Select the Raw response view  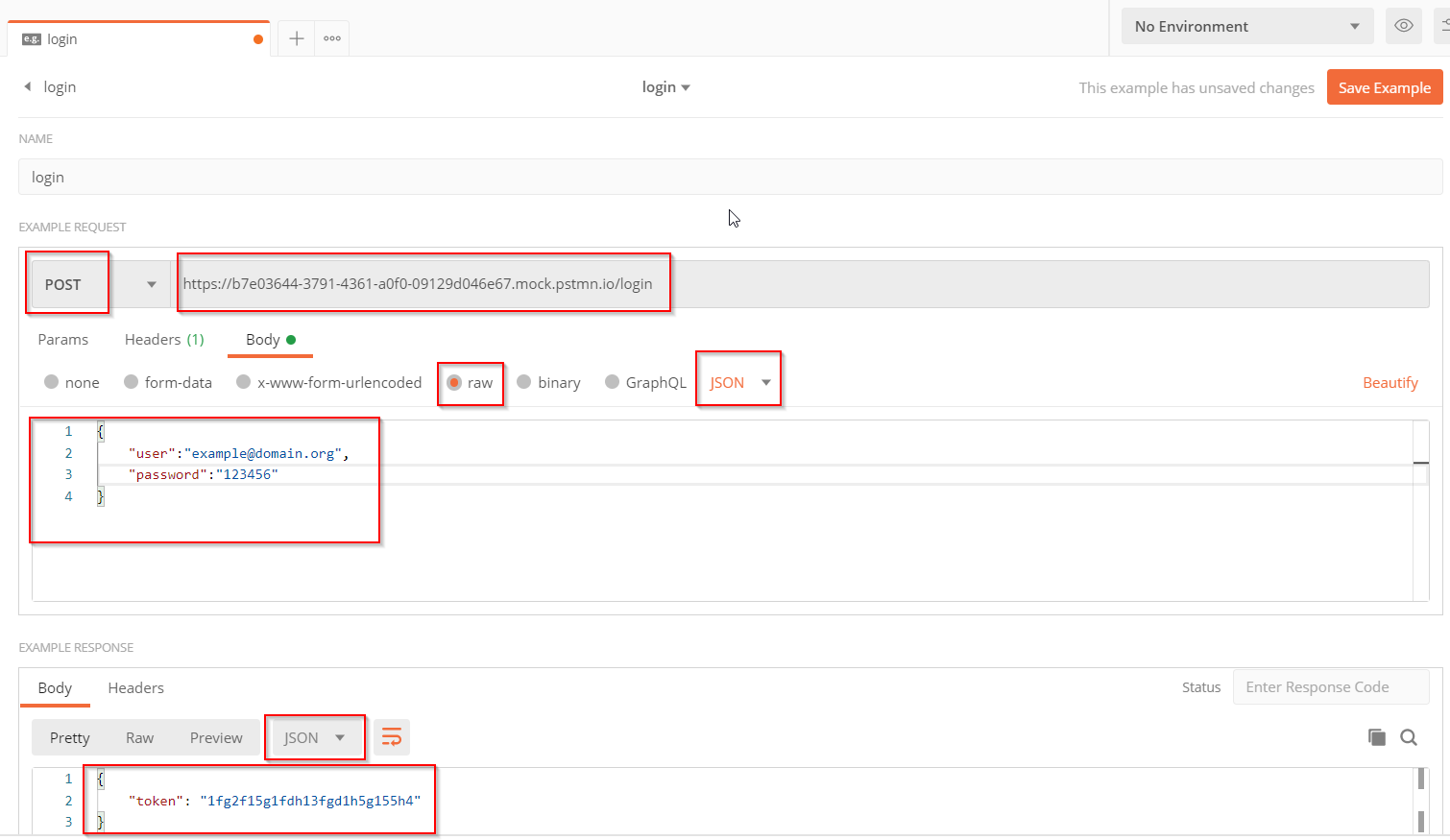[x=139, y=737]
